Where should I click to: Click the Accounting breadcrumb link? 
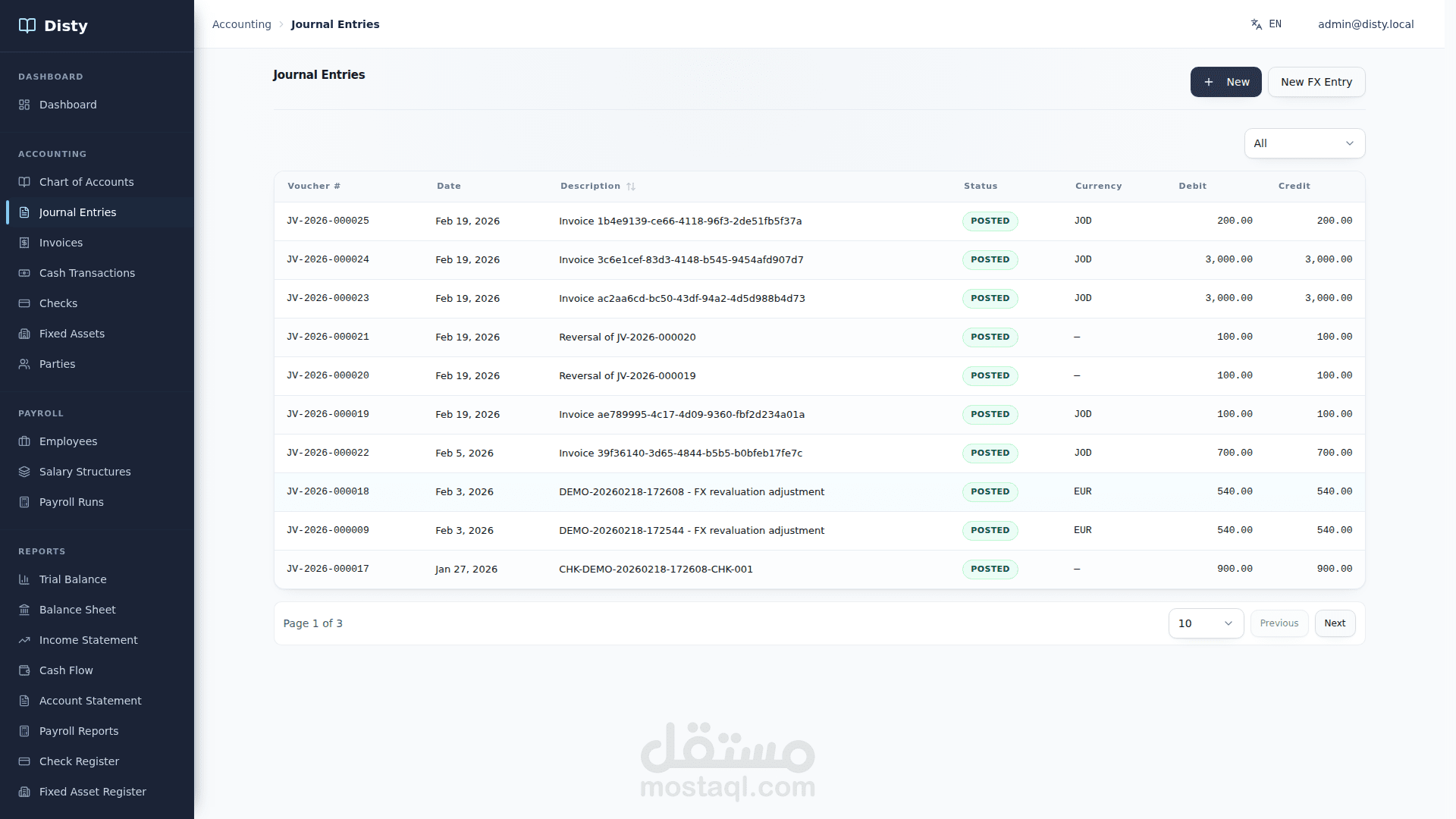241,24
